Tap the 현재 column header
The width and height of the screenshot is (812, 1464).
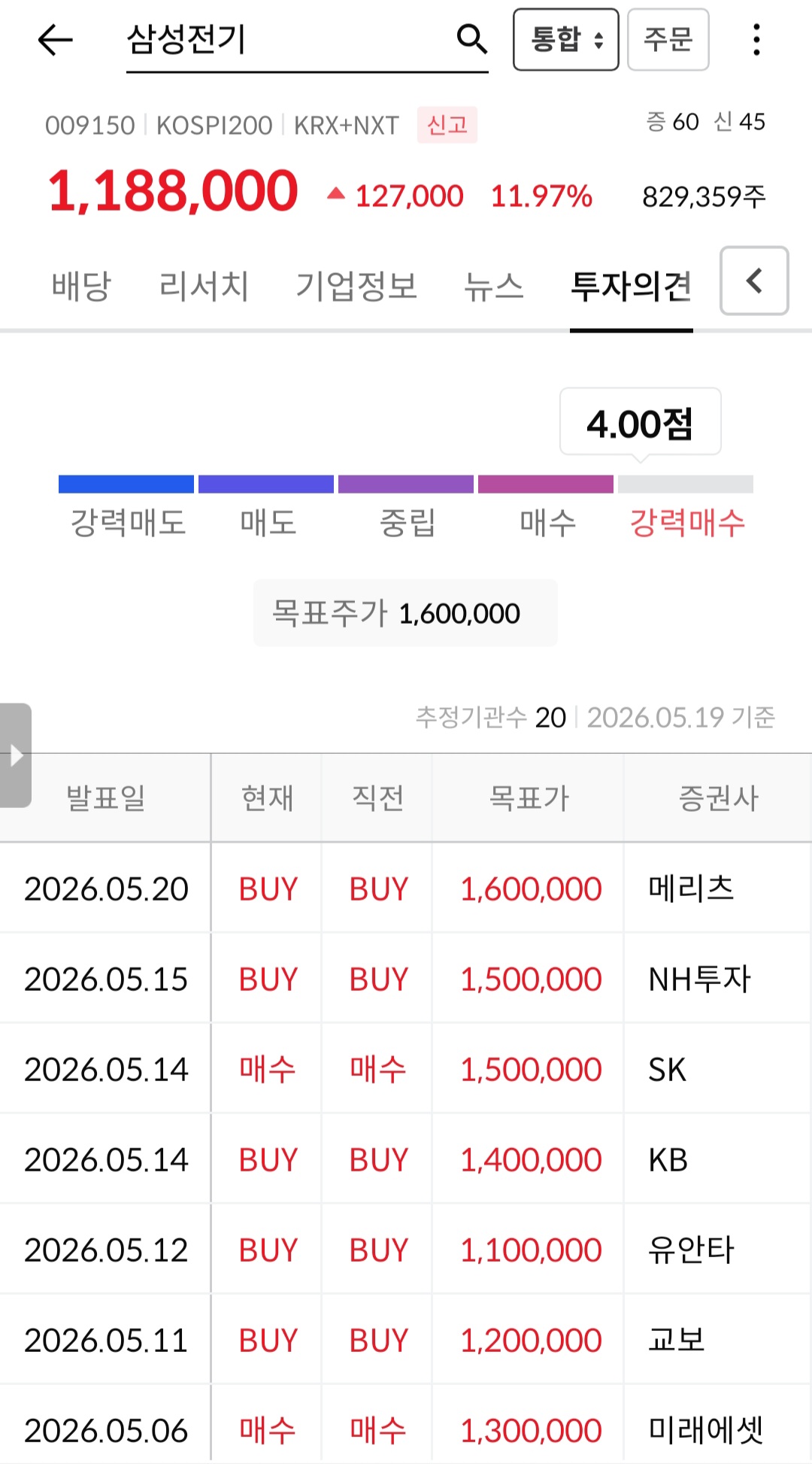[267, 797]
